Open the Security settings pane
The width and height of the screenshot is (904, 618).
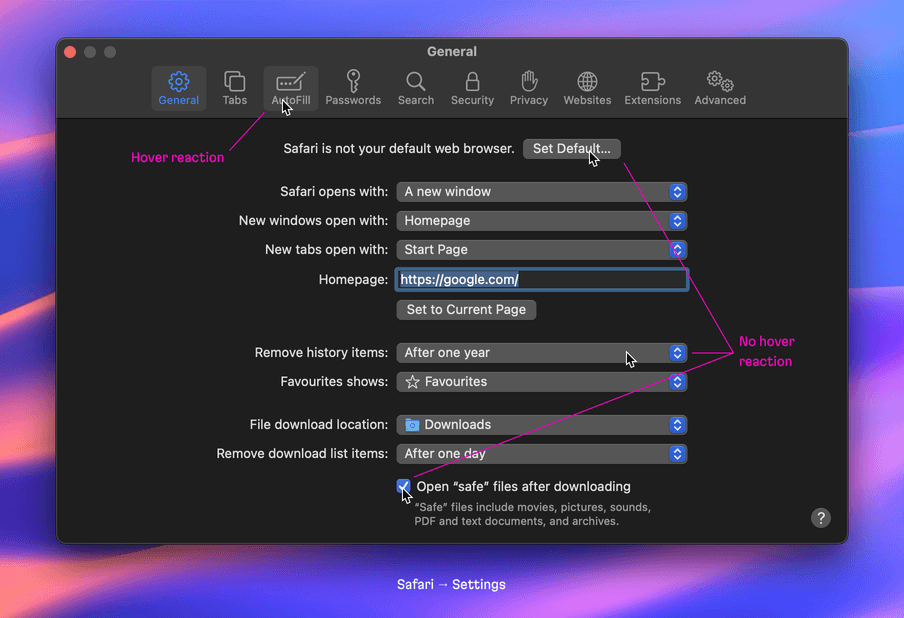click(472, 88)
